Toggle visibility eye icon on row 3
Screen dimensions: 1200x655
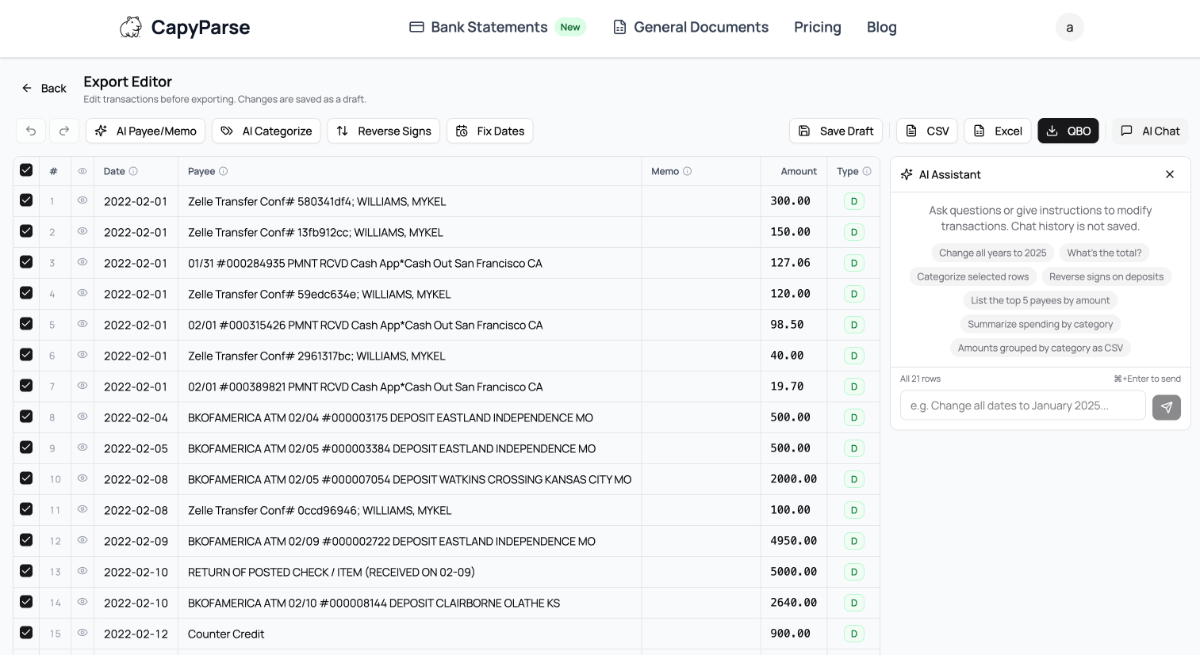point(82,263)
